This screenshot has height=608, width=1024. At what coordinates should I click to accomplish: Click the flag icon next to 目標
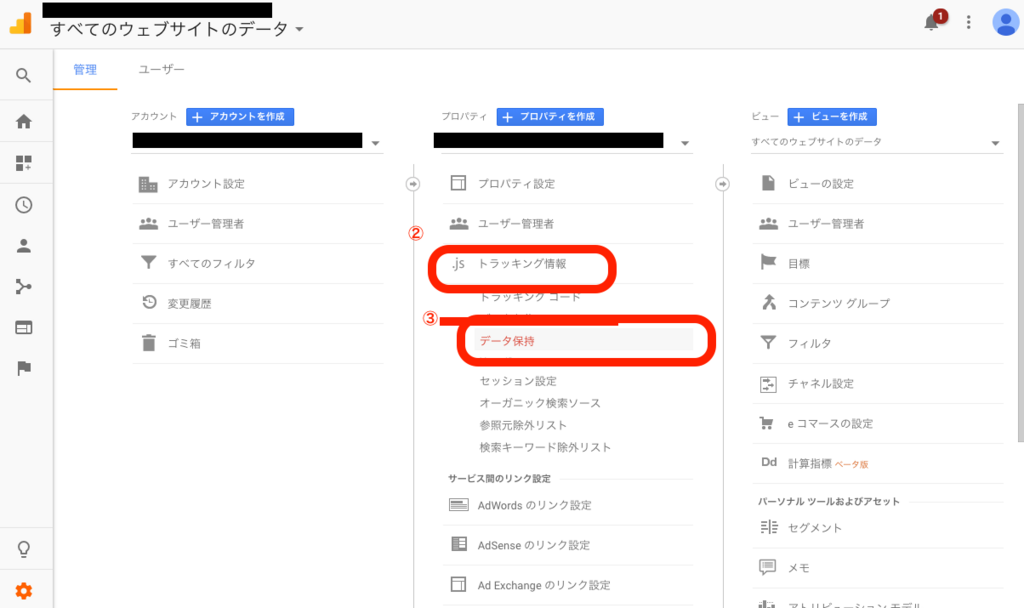(768, 263)
